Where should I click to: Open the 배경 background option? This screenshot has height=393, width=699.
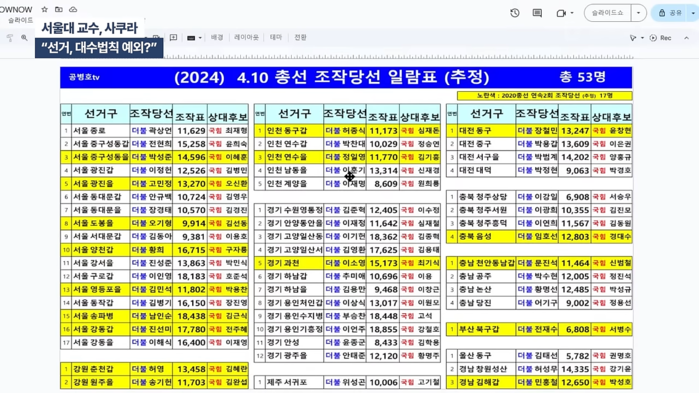[x=217, y=37]
